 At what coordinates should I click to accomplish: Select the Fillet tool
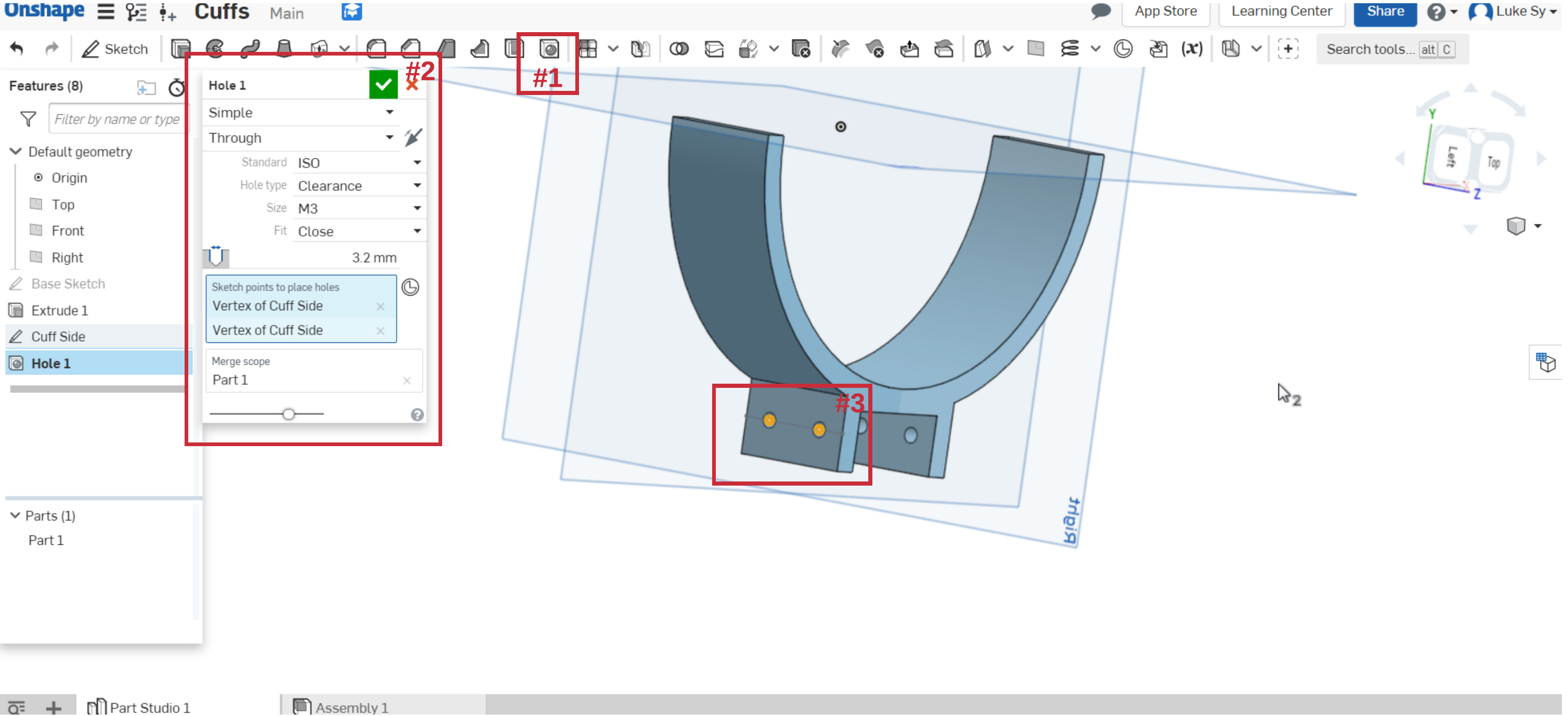(x=376, y=49)
